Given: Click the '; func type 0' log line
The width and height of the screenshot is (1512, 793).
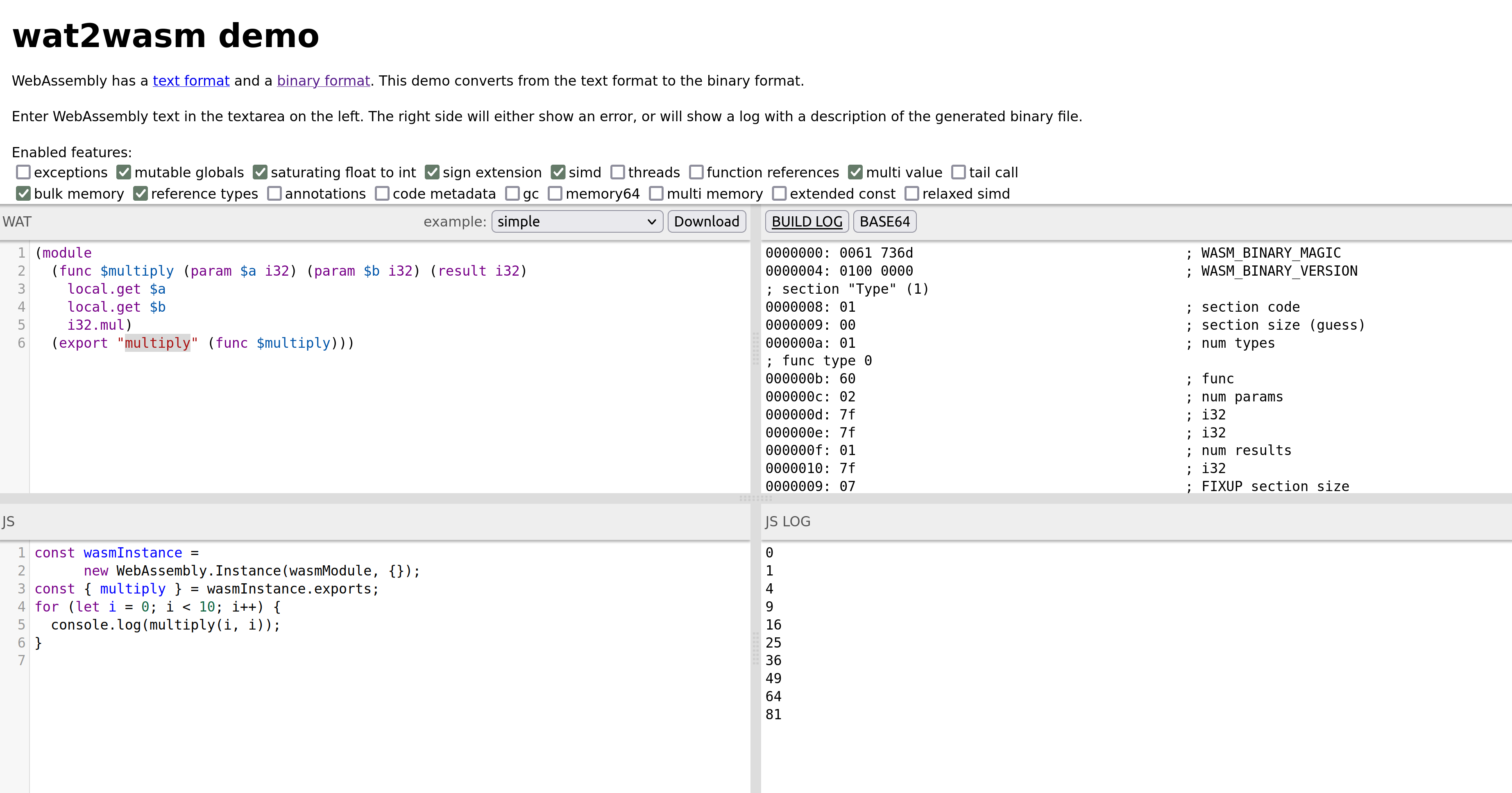Looking at the screenshot, I should coord(818,360).
